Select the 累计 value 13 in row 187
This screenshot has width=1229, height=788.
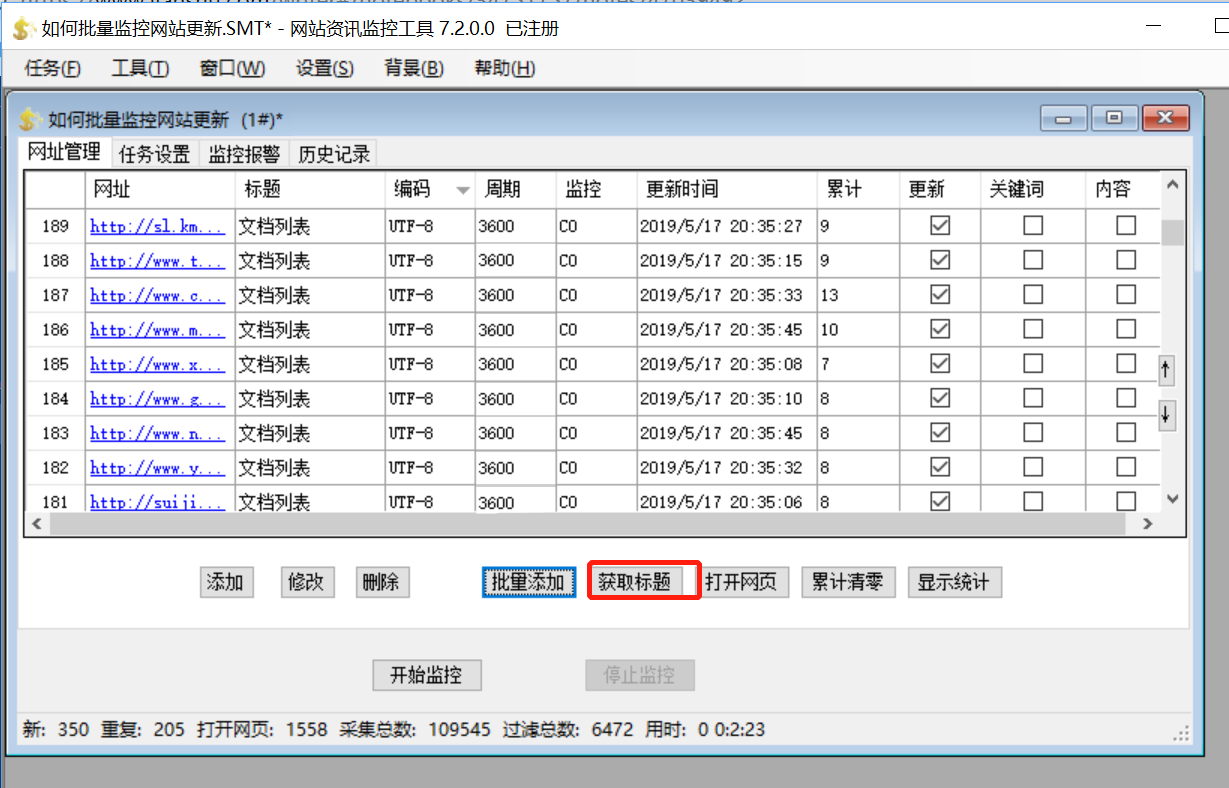[858, 295]
